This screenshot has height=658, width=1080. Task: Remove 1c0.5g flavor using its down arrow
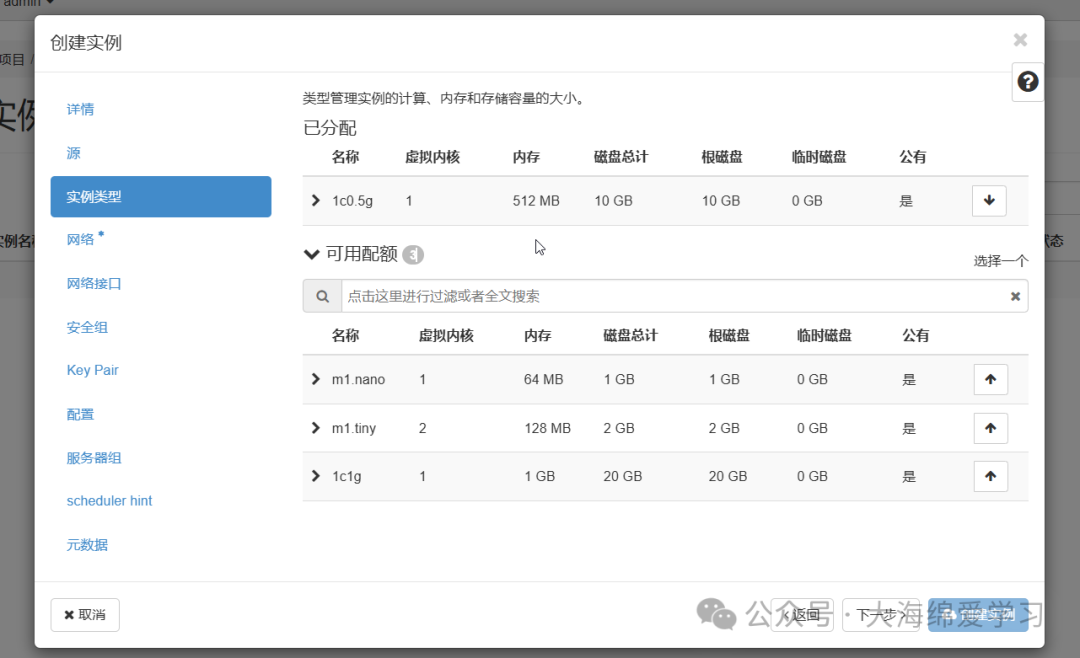tap(989, 200)
